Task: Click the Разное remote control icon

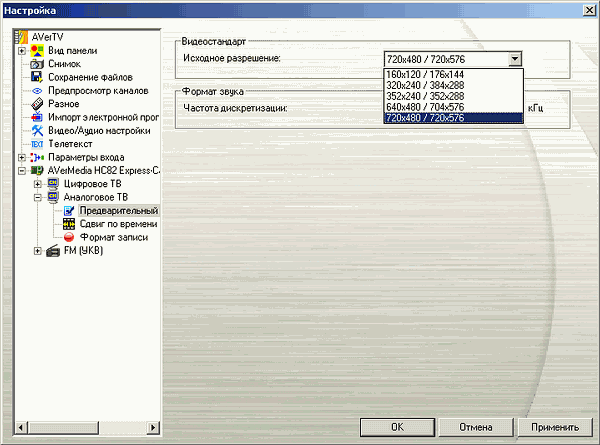Action: click(37, 104)
